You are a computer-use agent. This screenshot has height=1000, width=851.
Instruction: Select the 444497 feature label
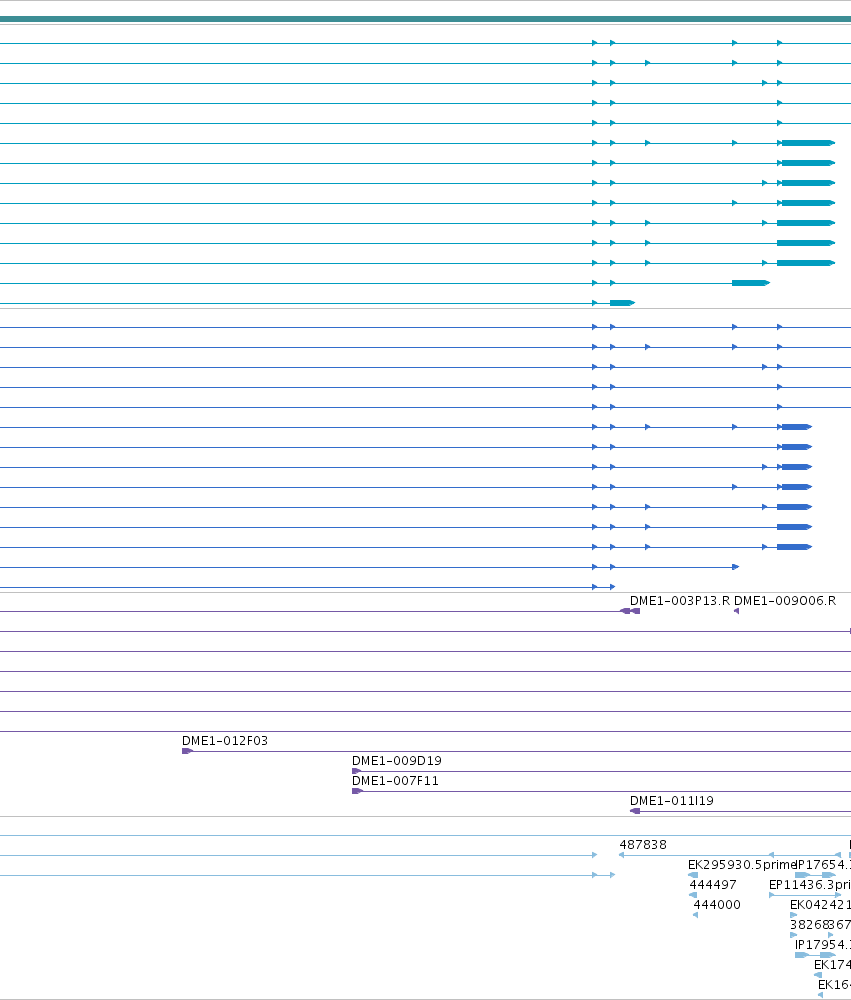click(x=713, y=885)
